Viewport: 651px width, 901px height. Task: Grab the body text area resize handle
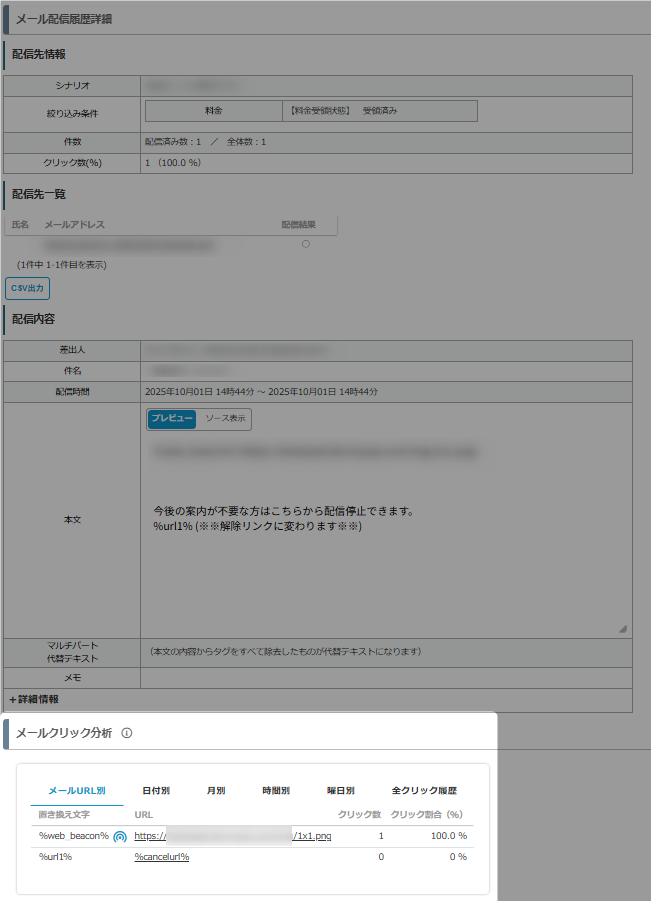(622, 629)
